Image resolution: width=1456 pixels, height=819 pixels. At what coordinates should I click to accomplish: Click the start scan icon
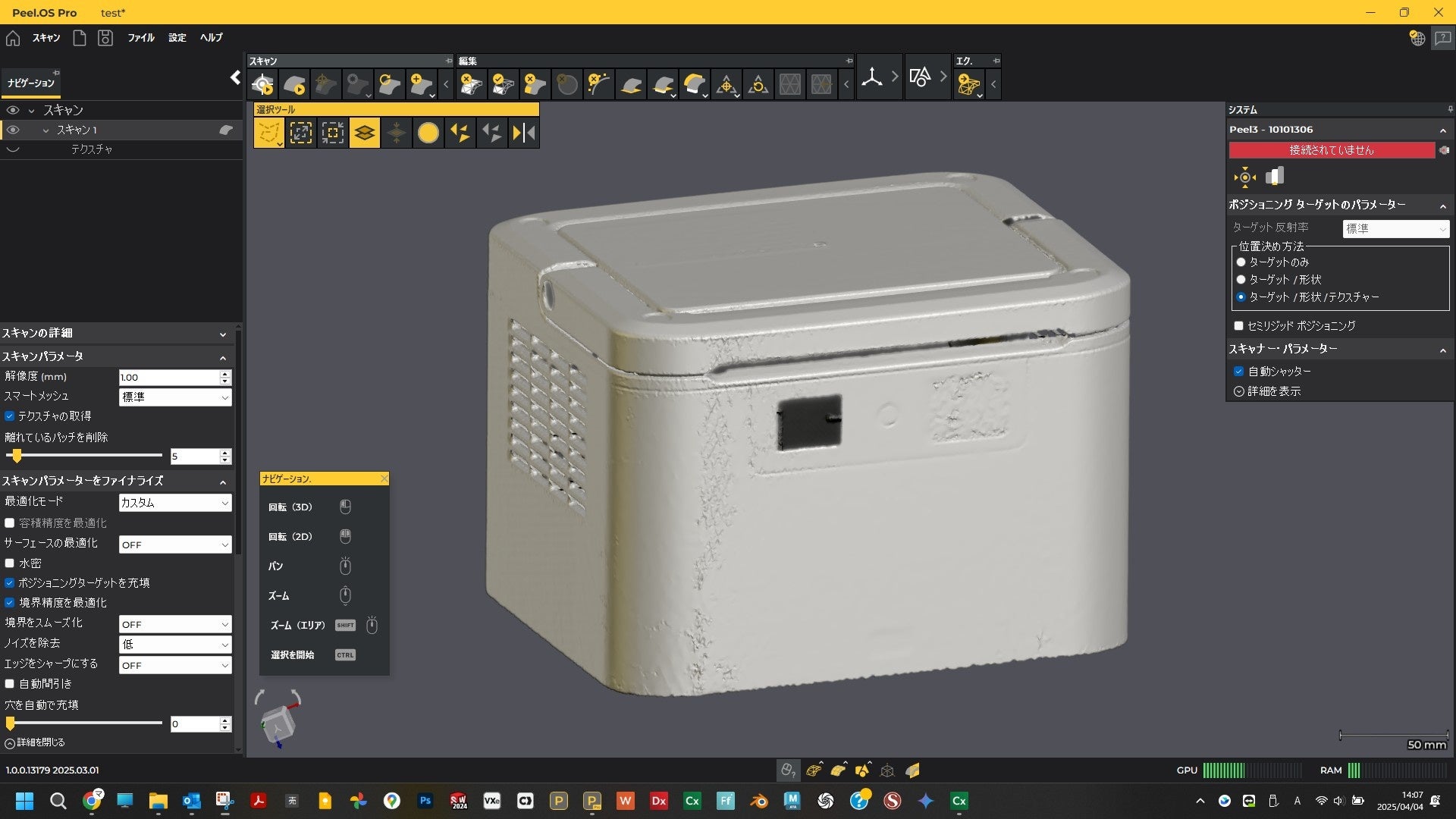[x=294, y=84]
